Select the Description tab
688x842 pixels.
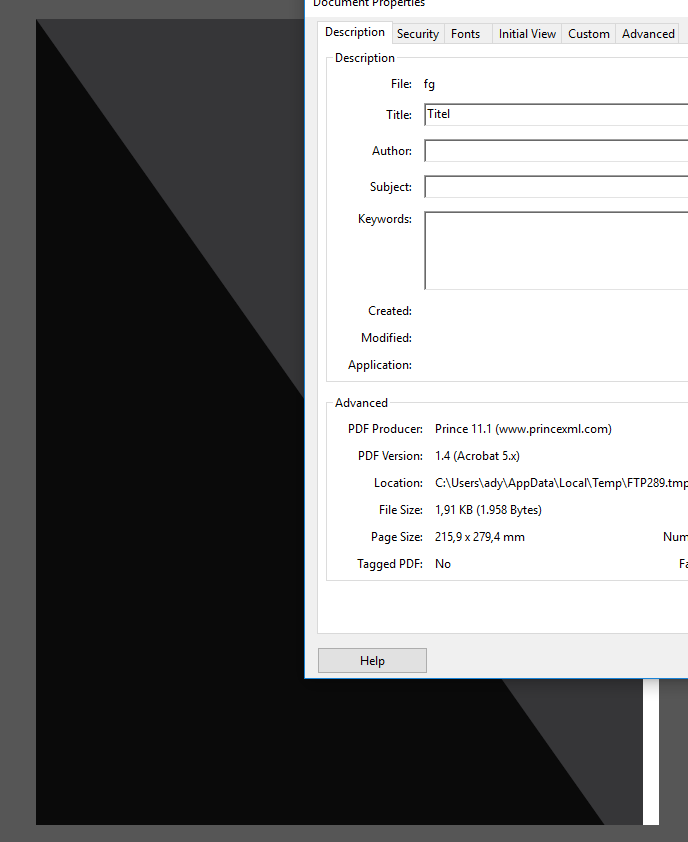(x=354, y=32)
